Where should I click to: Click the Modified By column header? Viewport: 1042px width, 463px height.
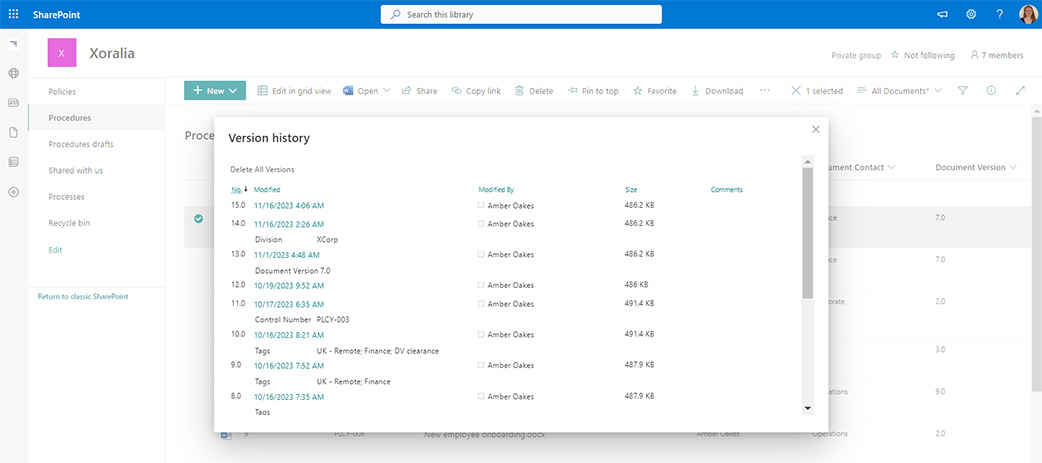[x=496, y=189]
